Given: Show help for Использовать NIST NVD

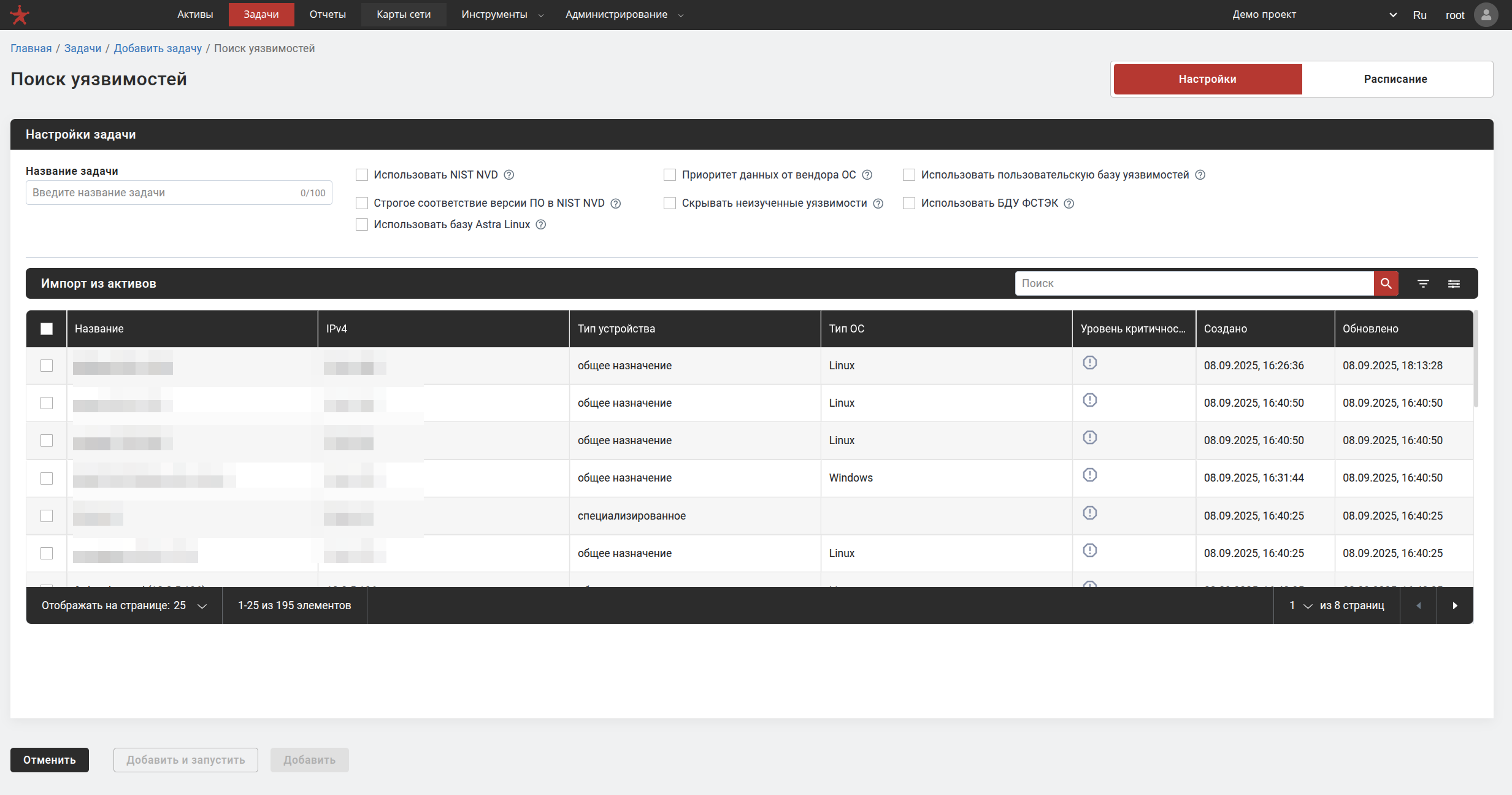Looking at the screenshot, I should tap(509, 175).
